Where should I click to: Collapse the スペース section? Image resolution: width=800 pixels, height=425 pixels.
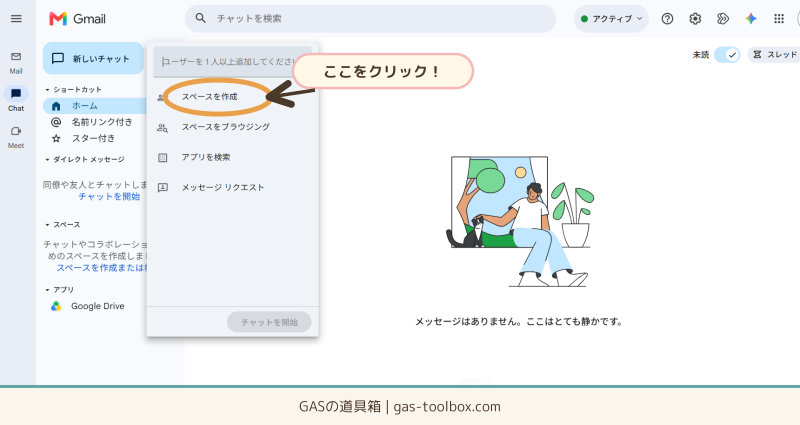coord(47,225)
